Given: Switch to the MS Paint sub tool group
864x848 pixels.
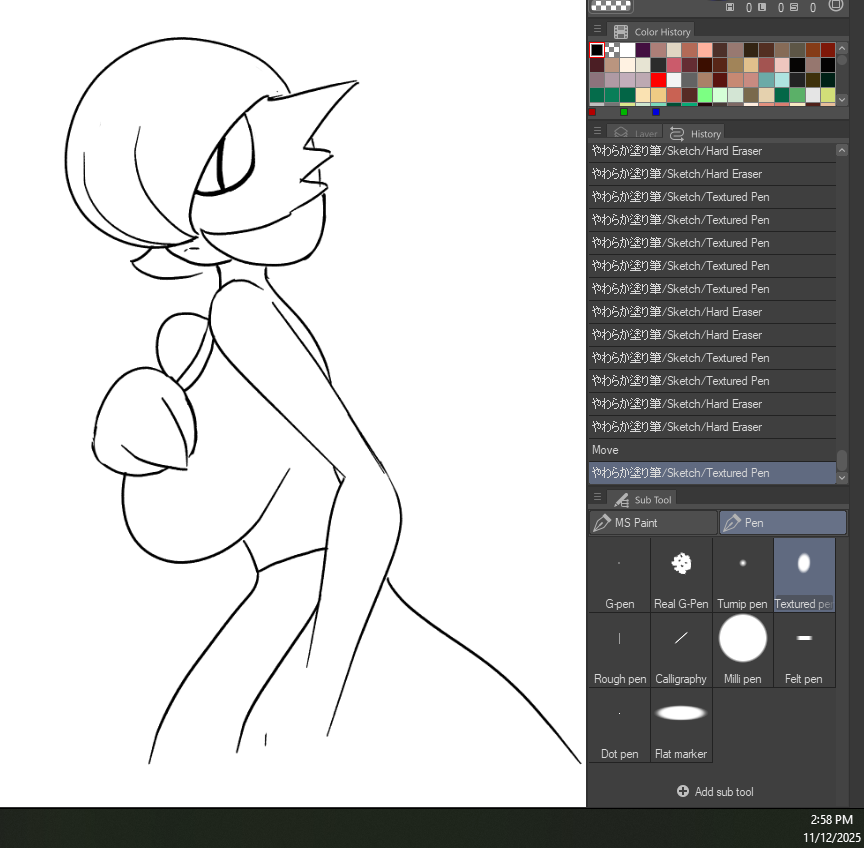Looking at the screenshot, I should tap(653, 522).
